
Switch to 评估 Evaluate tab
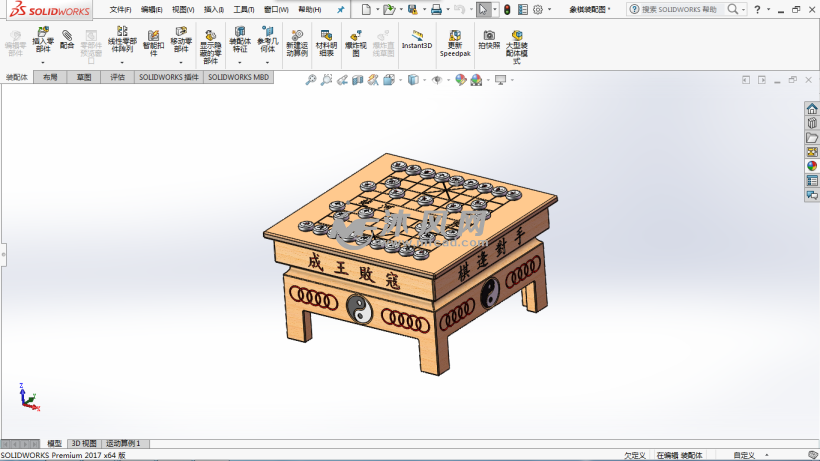click(117, 77)
